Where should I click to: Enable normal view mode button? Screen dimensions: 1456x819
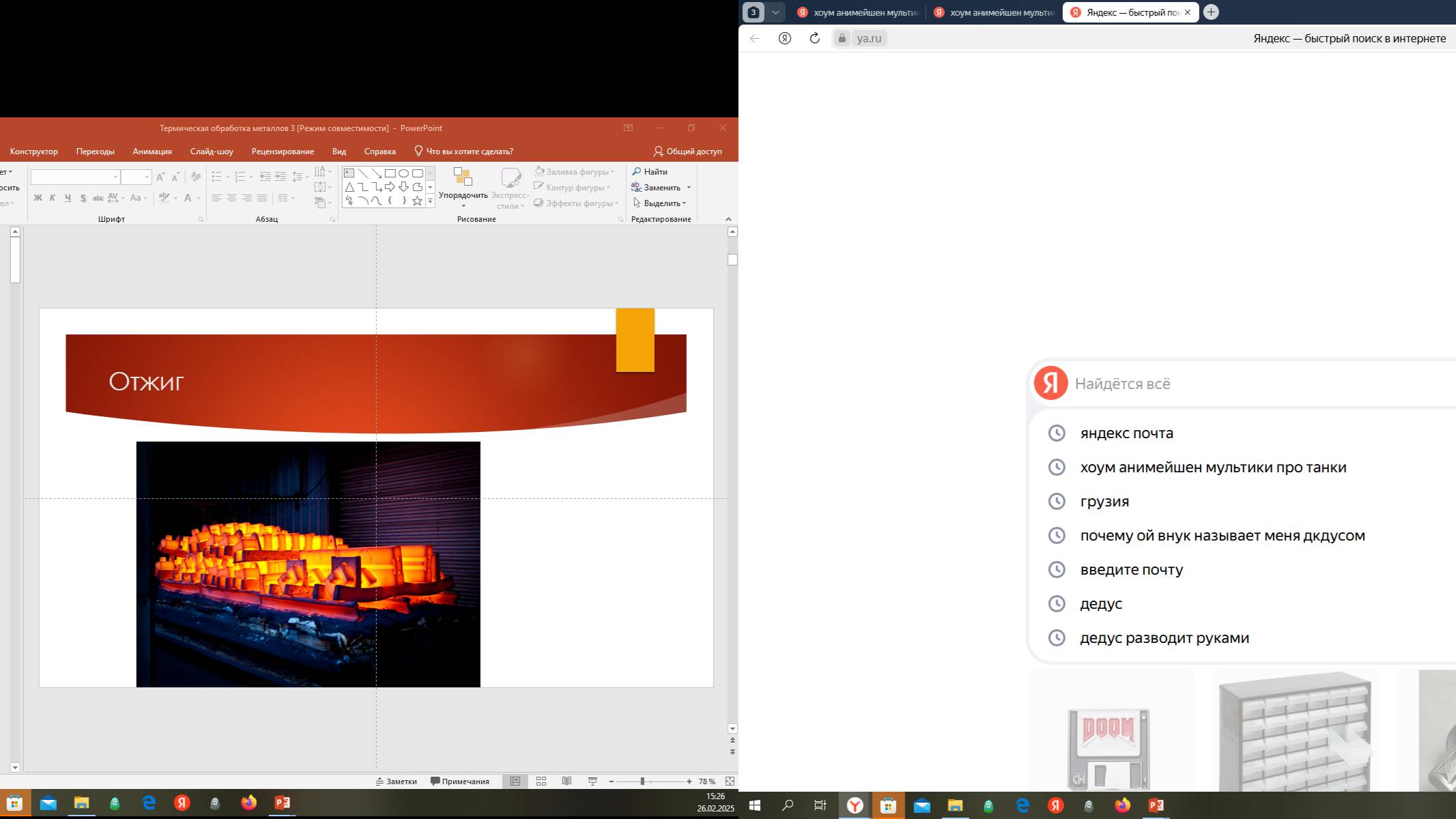point(515,781)
